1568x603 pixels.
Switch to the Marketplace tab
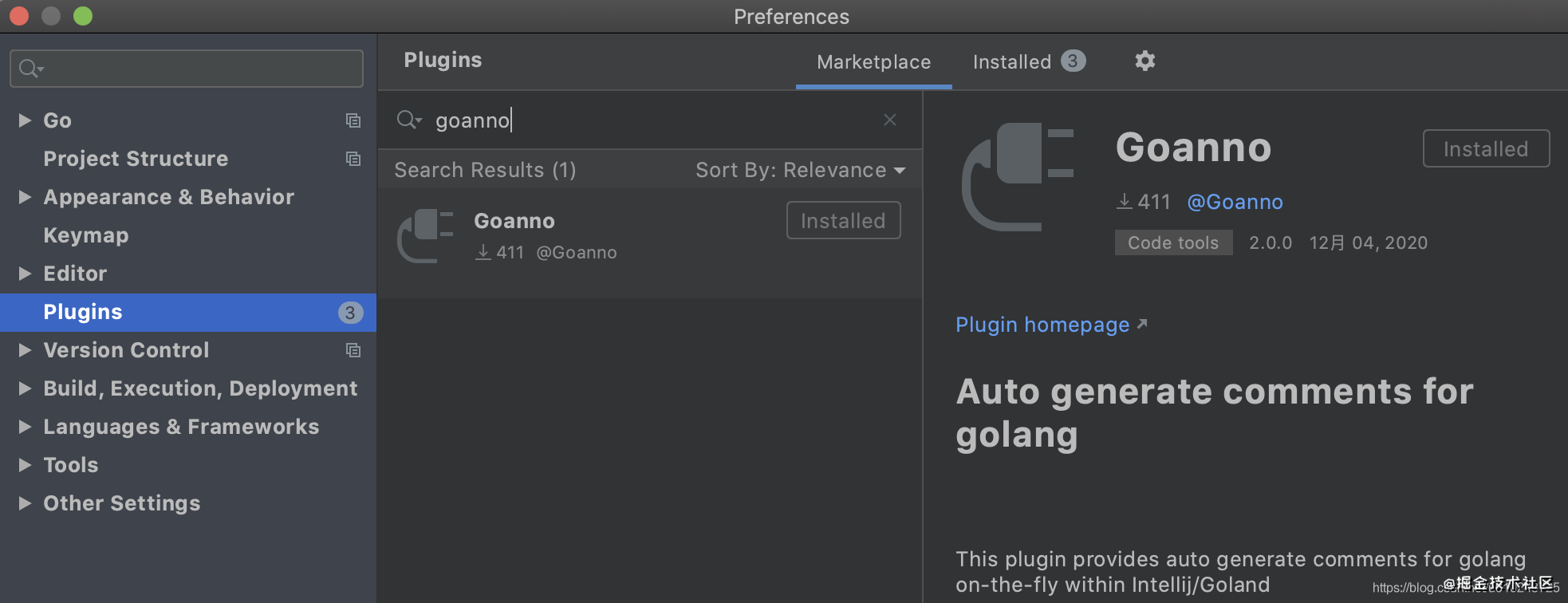873,62
